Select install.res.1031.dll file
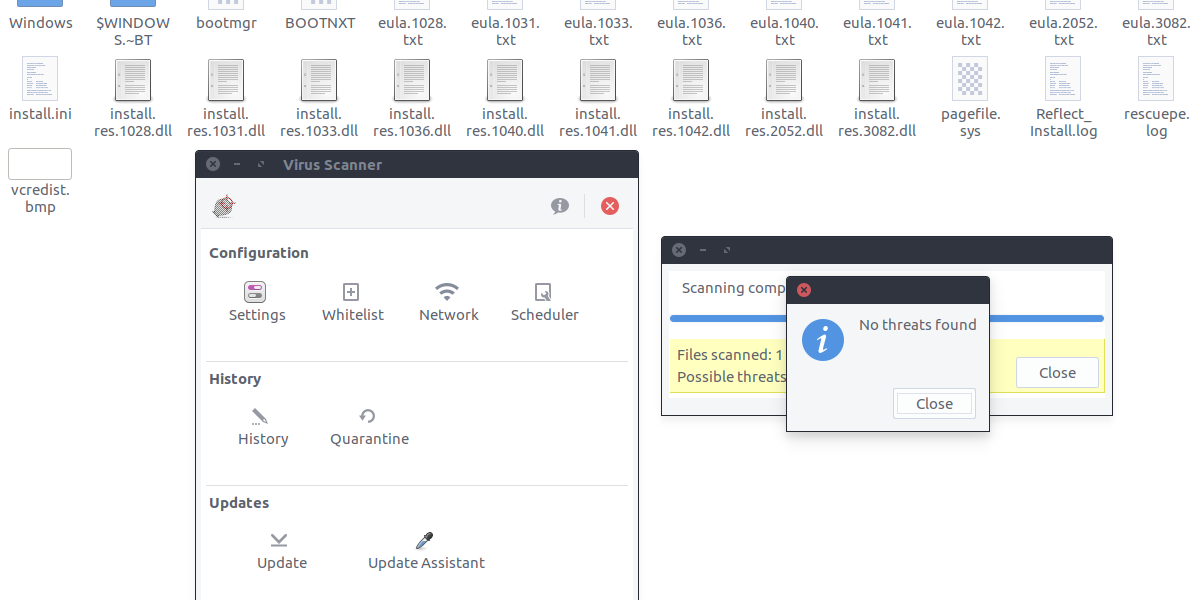Viewport: 1200px width, 600px height. coord(226,98)
